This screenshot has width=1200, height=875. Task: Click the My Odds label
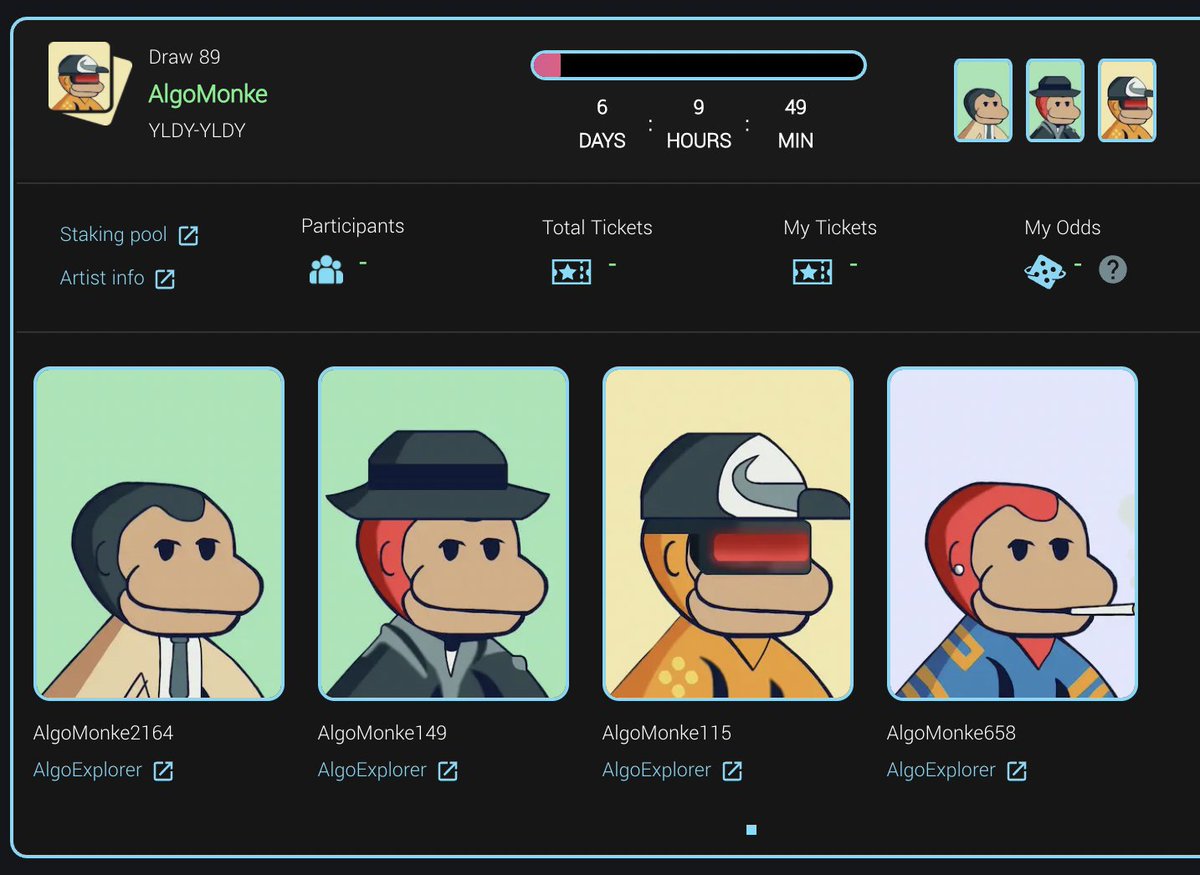[1062, 228]
